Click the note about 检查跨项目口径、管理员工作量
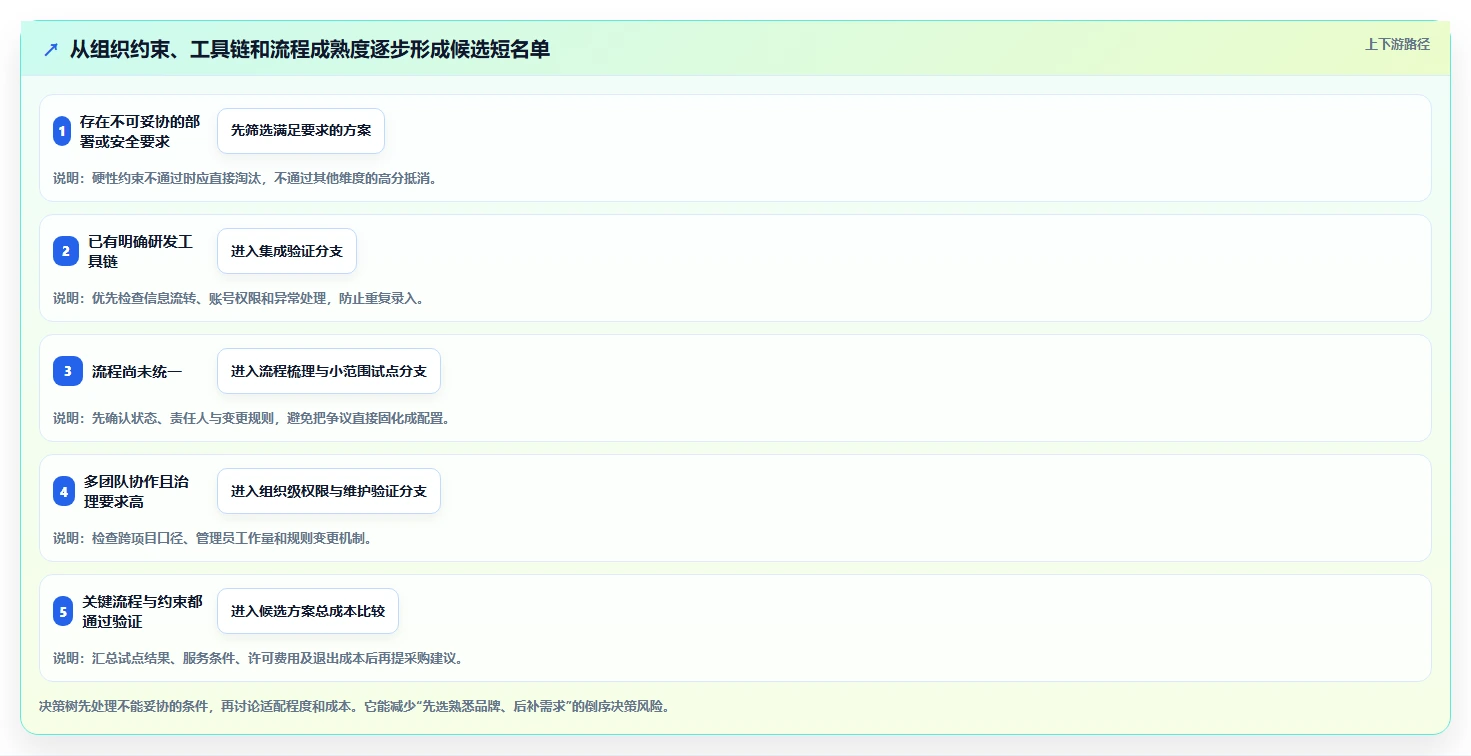The image size is (1471, 756). pos(213,538)
